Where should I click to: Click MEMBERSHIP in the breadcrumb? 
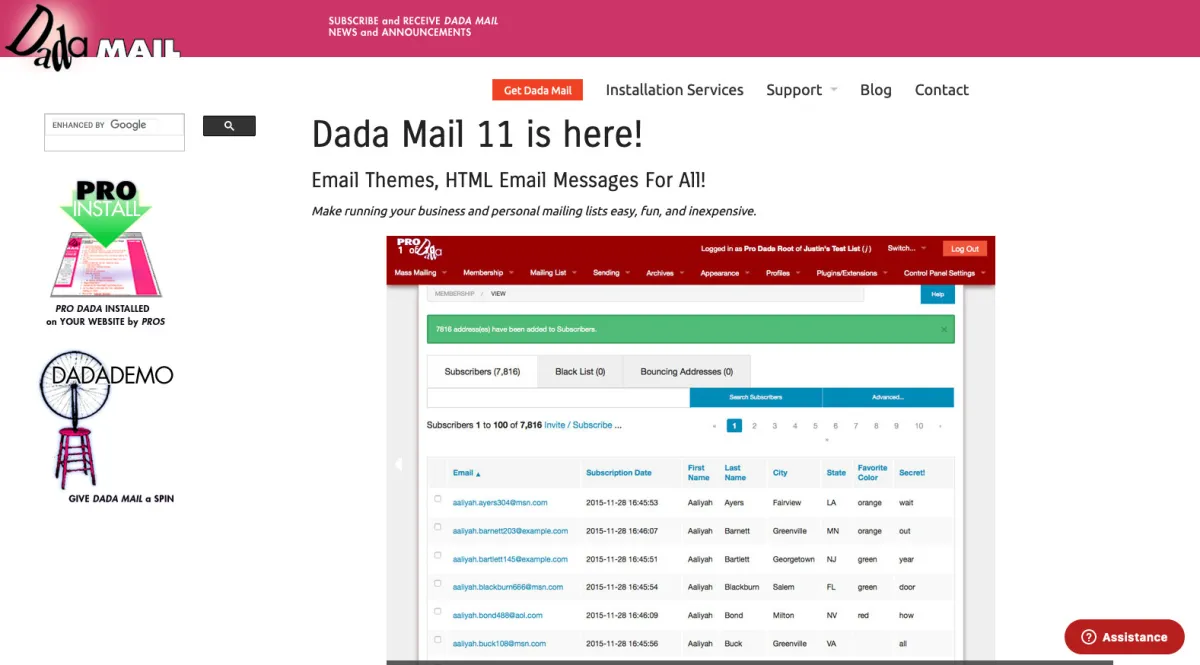point(454,294)
